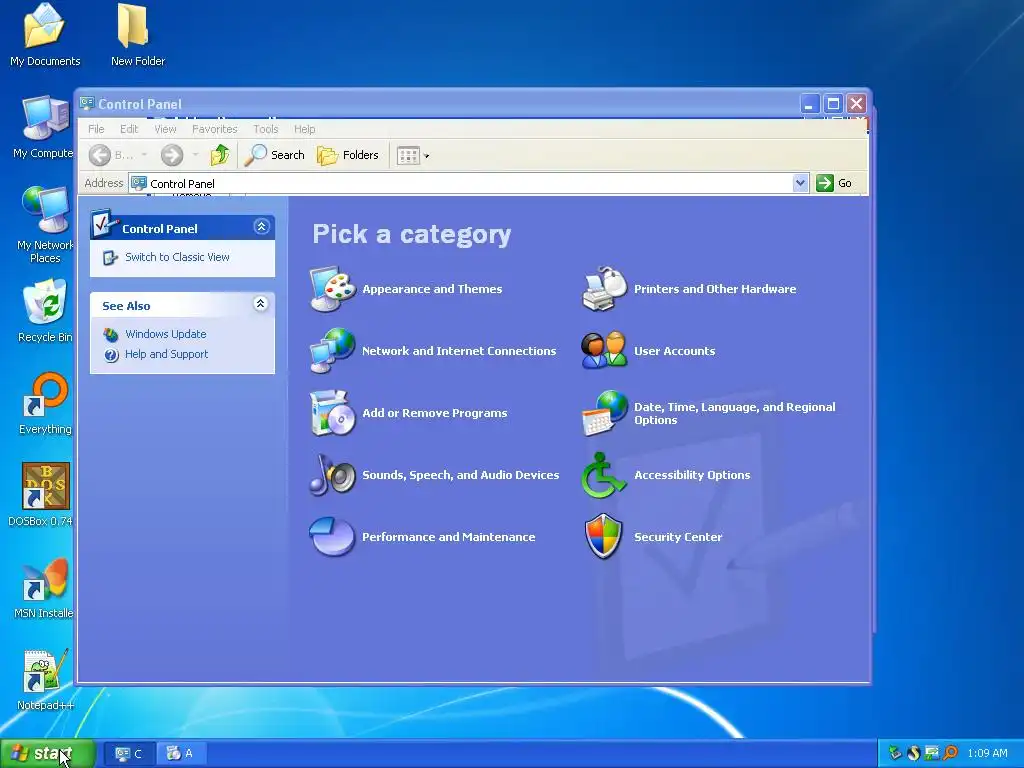Screen dimensions: 1024x768
Task: Click the Back arrow toolbar button
Action: point(100,155)
